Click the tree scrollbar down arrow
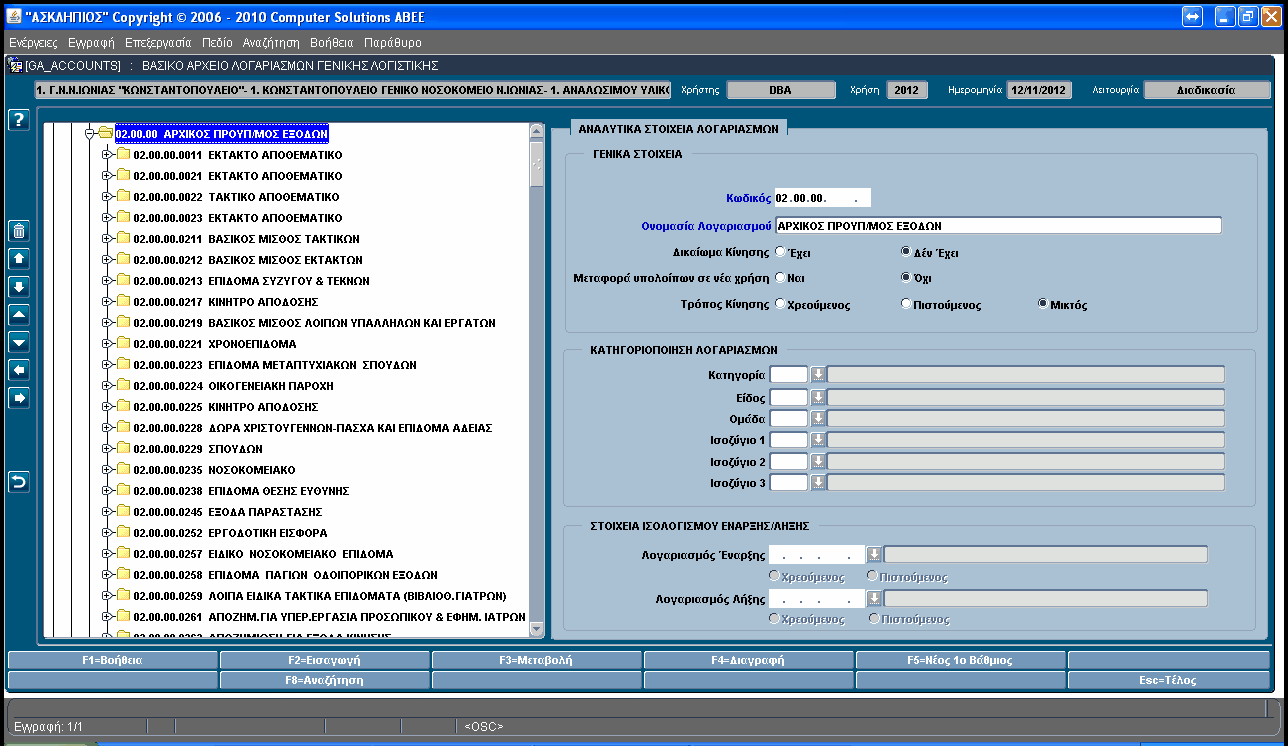 point(536,629)
